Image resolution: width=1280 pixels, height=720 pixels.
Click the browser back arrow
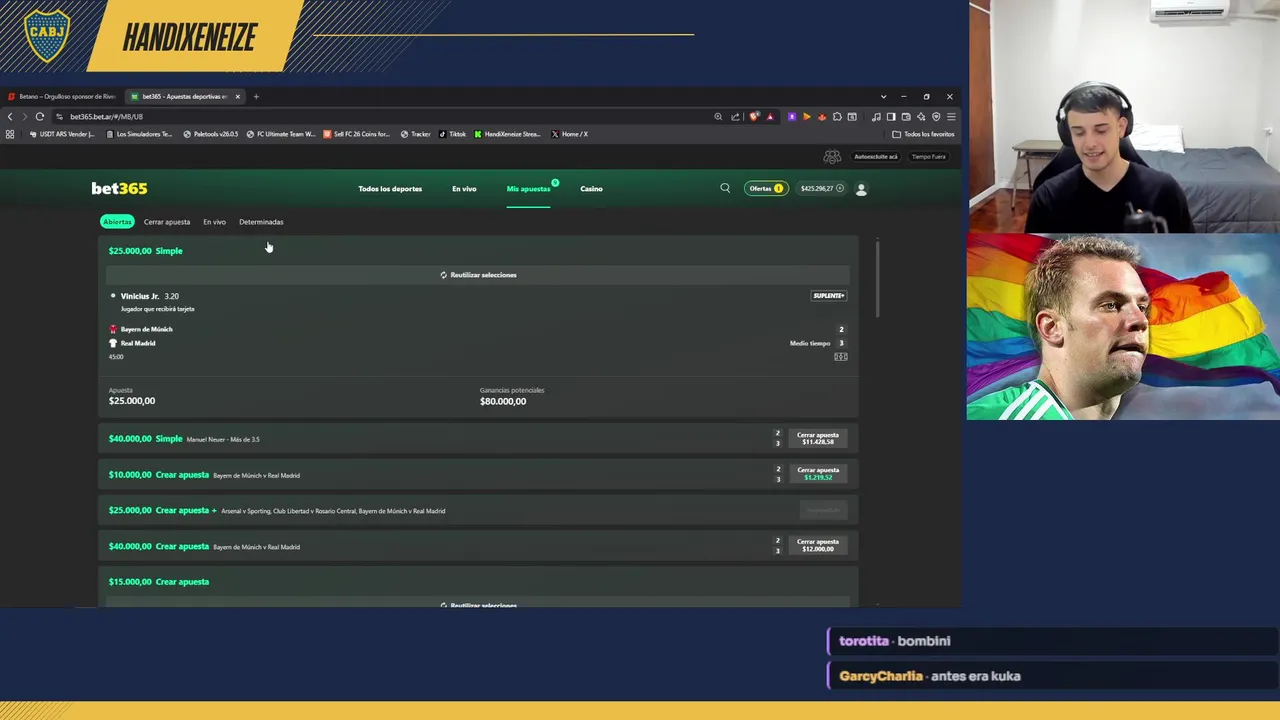[10, 117]
